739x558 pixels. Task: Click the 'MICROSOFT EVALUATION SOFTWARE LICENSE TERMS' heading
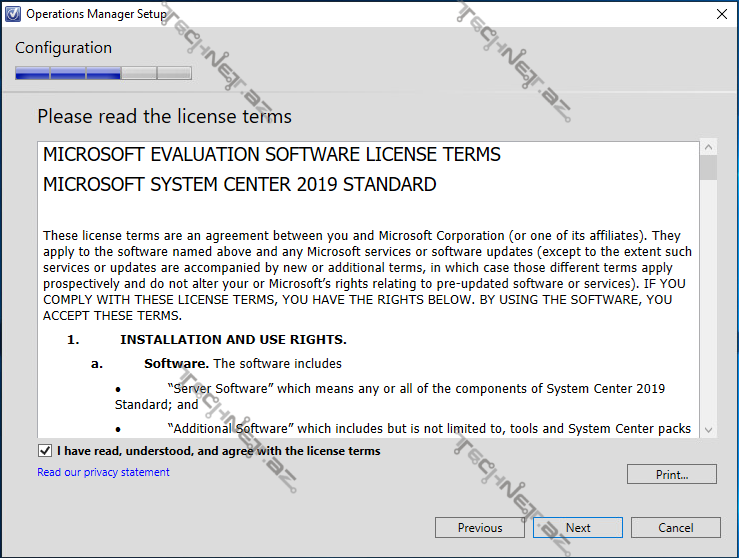272,155
